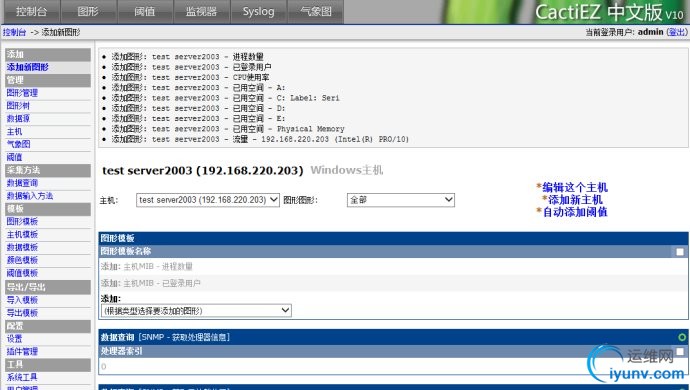Viewport: 690px width, 390px height.
Task: Open 主机 in the sidebar
Action: [x=14, y=131]
